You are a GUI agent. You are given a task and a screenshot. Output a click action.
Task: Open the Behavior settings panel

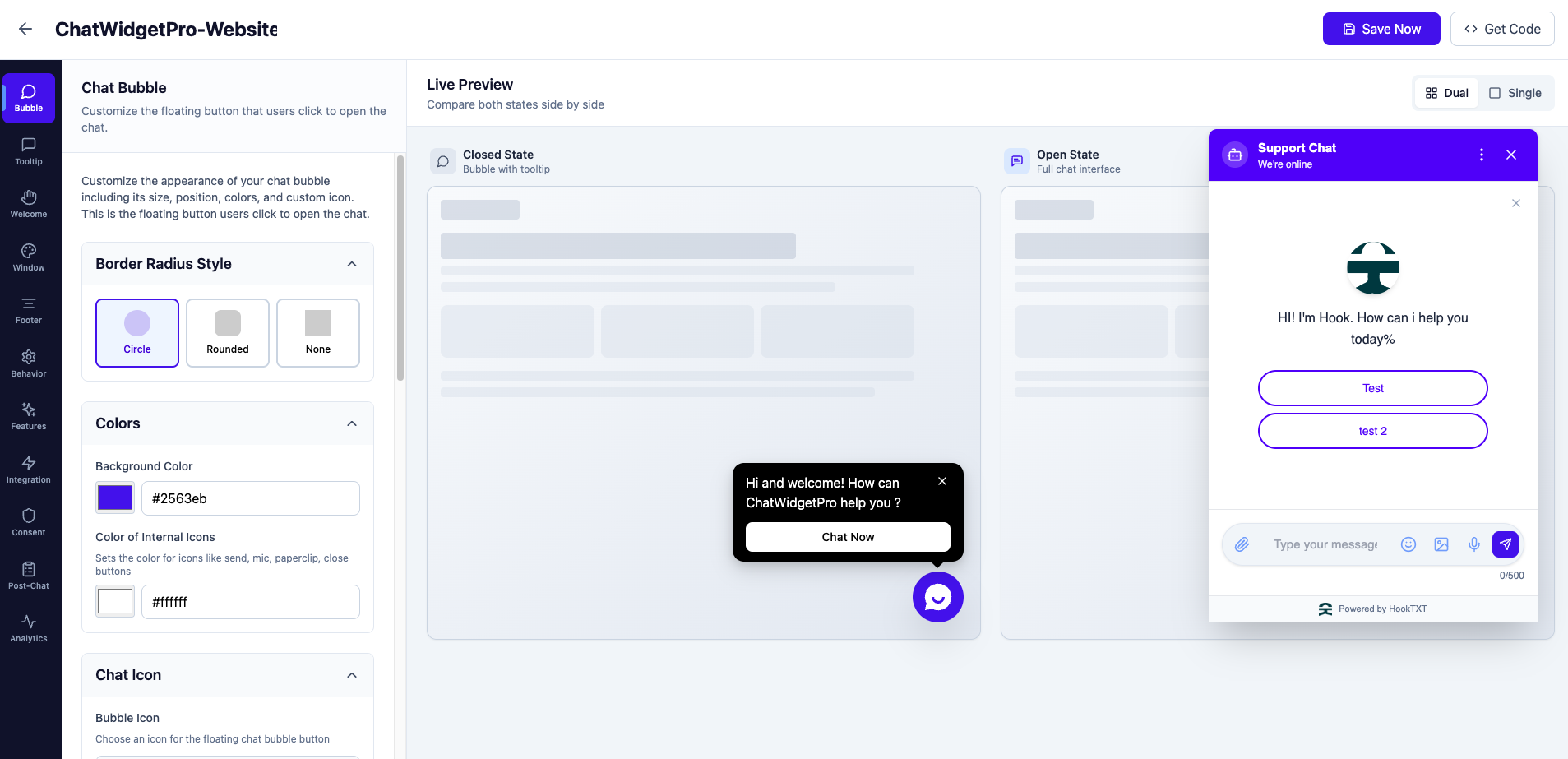tap(29, 363)
